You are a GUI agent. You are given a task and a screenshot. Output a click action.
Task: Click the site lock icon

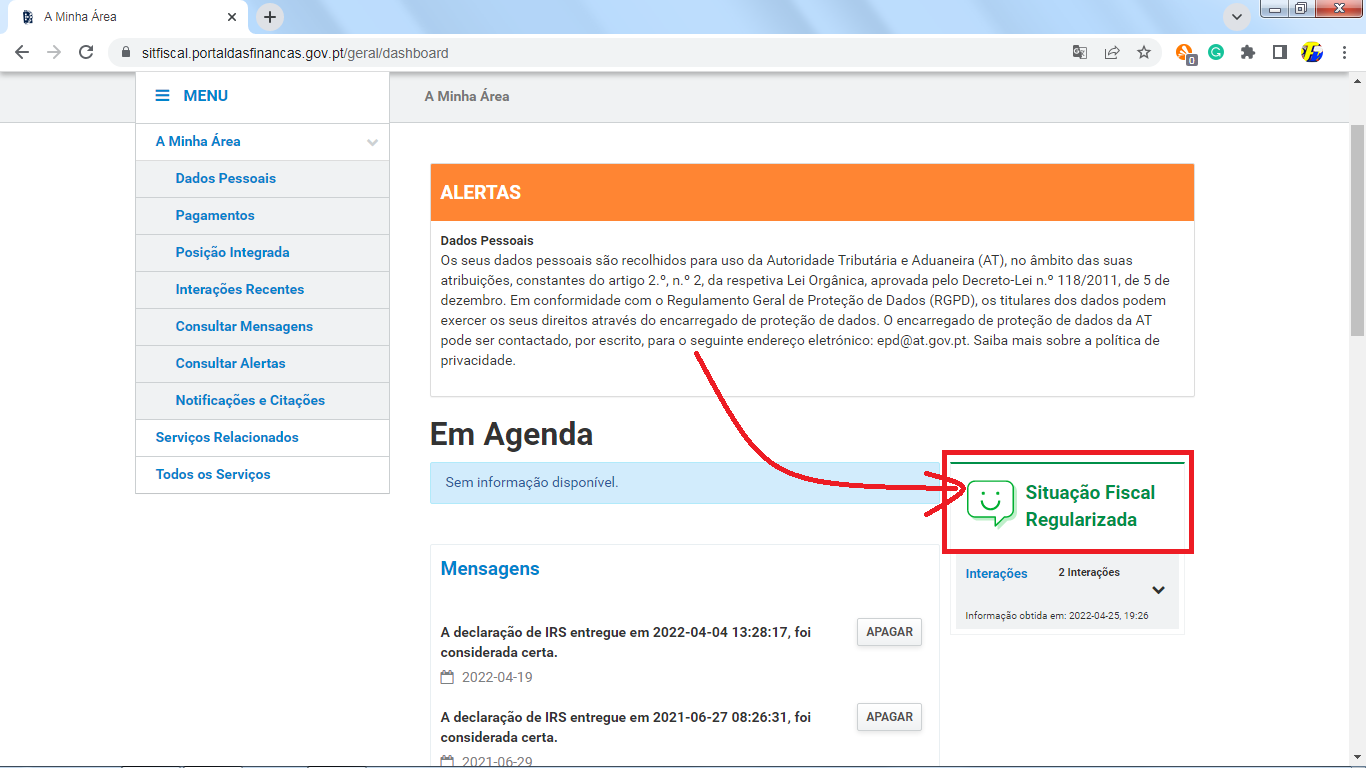(x=125, y=53)
